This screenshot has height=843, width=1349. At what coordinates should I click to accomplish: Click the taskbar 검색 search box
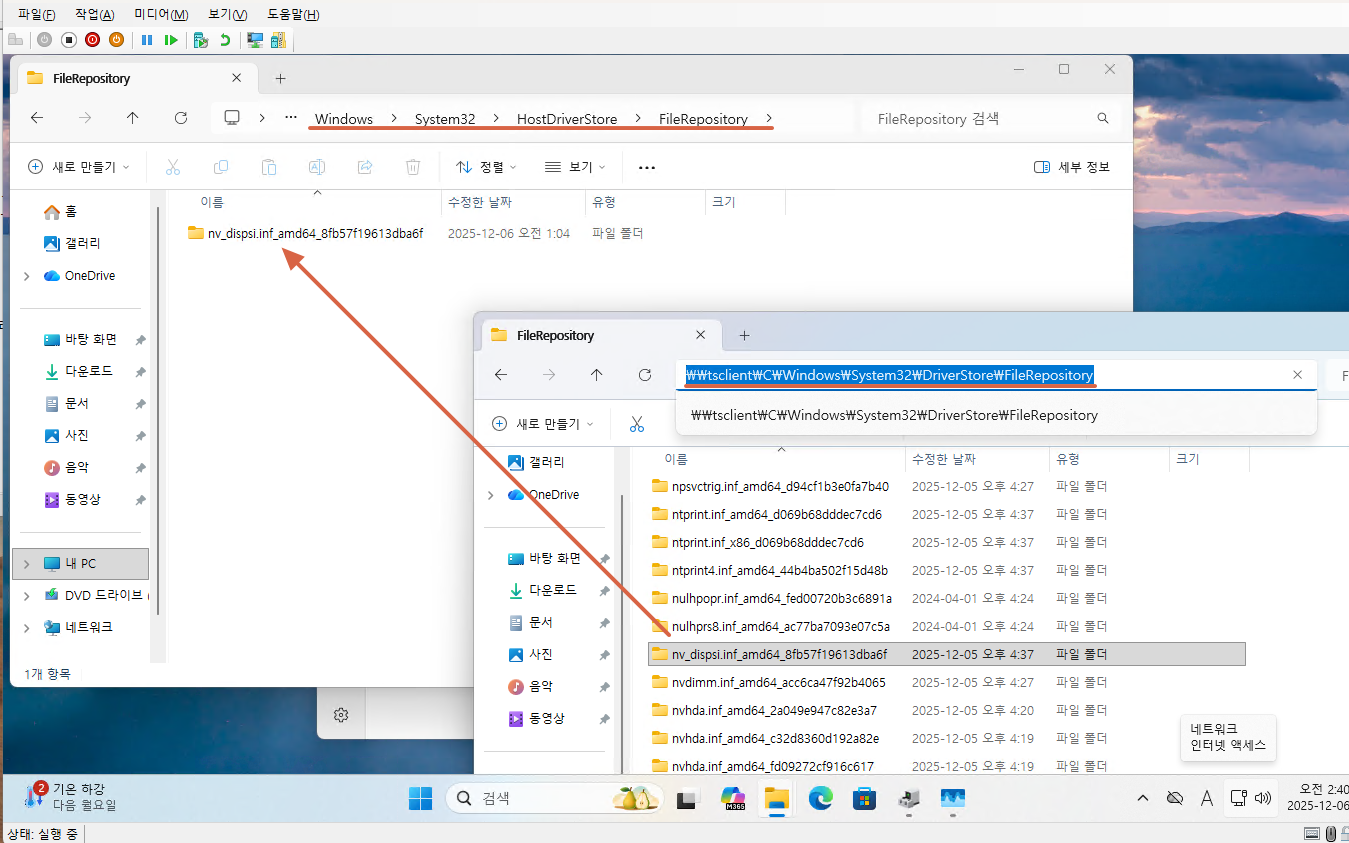(554, 798)
